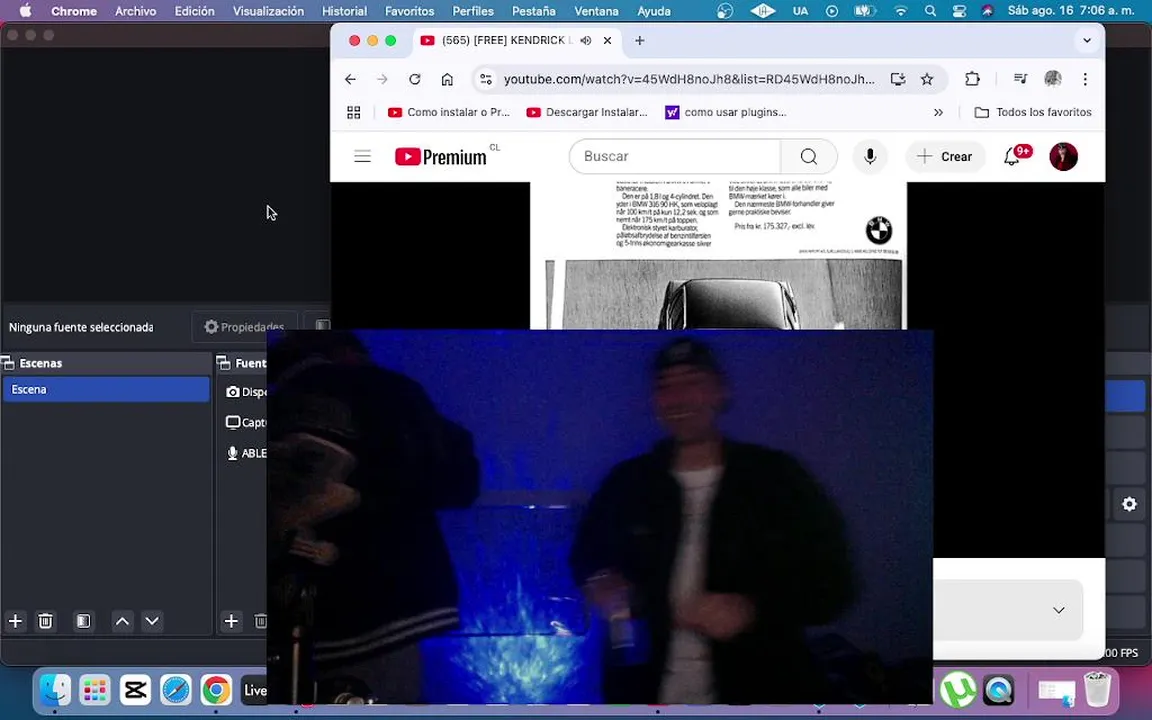Viewport: 1152px width, 720px height.
Task: Add a new scene in OBS
Action: point(15,622)
